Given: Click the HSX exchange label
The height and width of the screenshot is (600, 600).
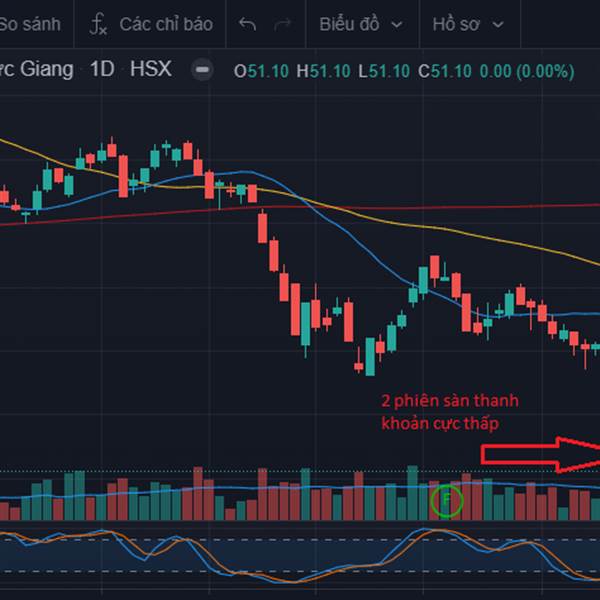Looking at the screenshot, I should click(151, 69).
